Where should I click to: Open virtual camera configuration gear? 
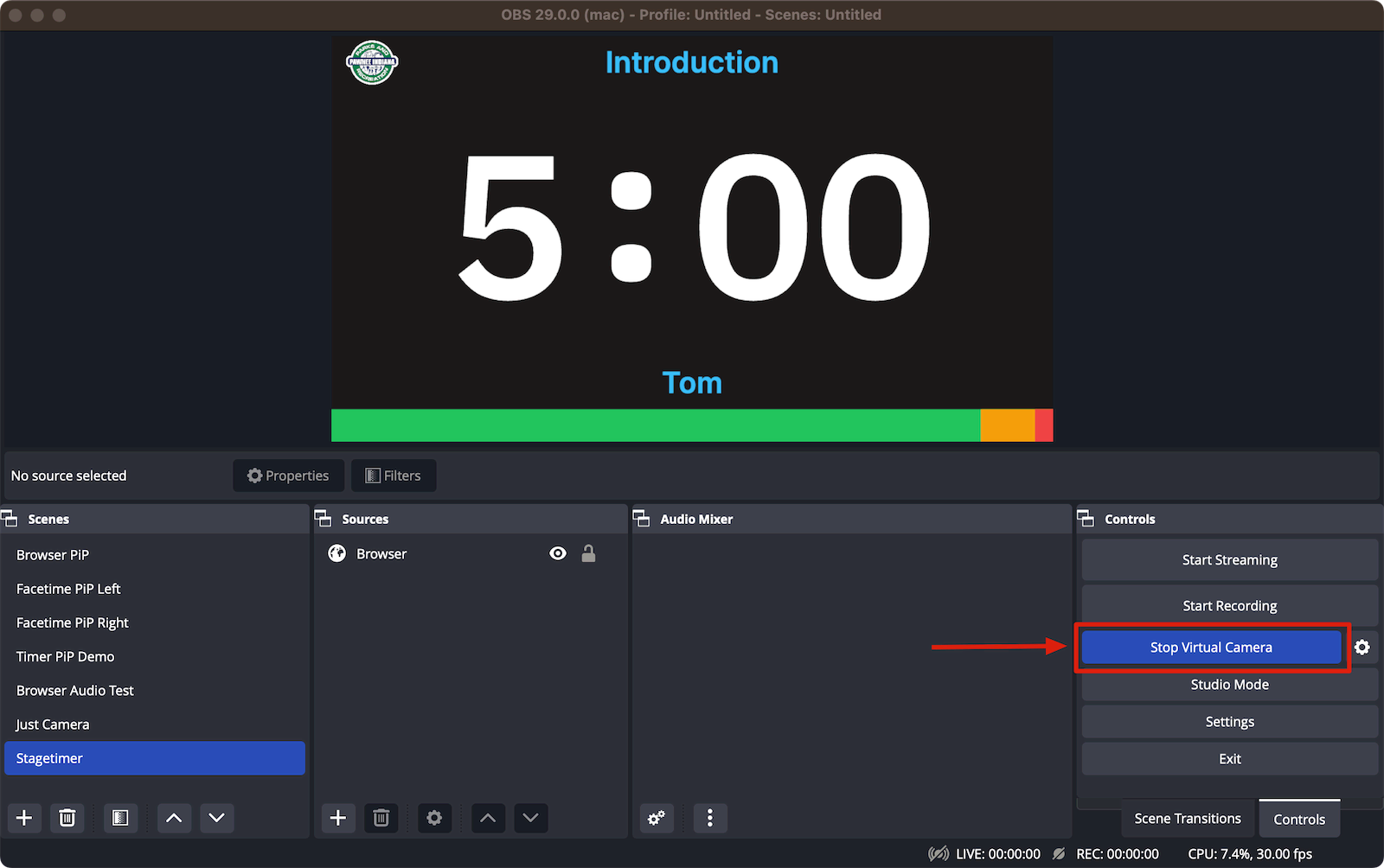(x=1363, y=647)
